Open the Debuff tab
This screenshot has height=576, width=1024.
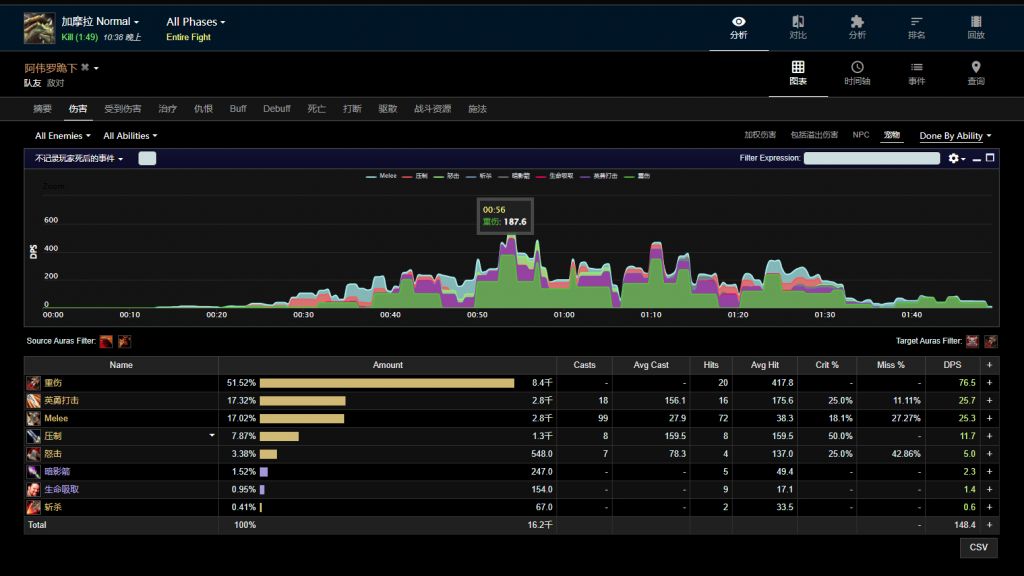(x=277, y=109)
